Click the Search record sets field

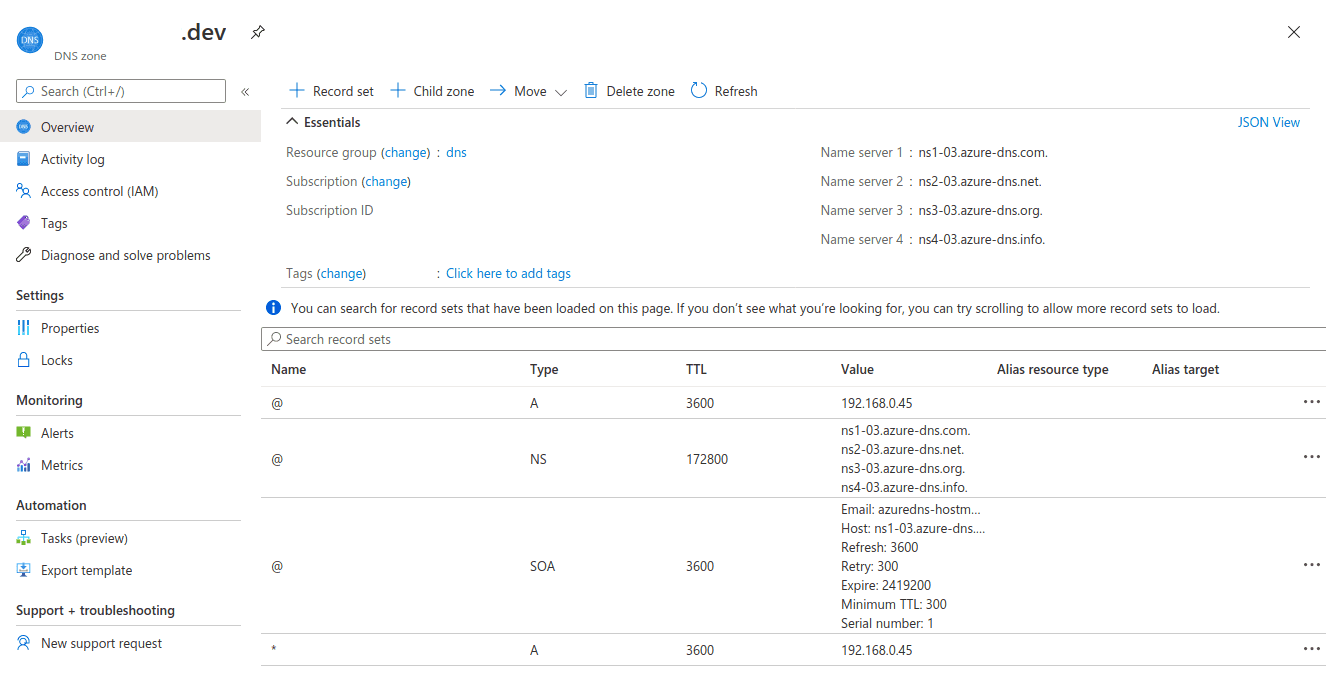793,339
